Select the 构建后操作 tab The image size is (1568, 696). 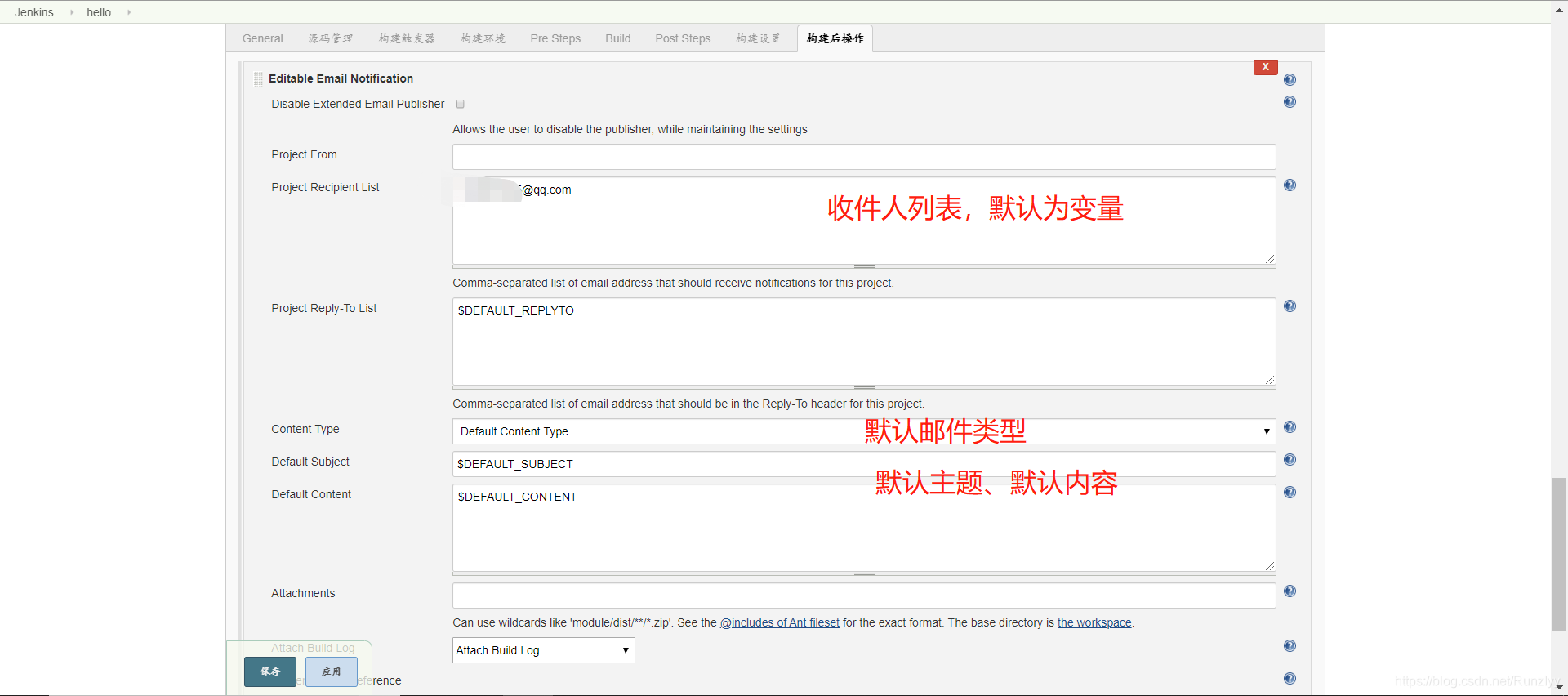[x=835, y=38]
